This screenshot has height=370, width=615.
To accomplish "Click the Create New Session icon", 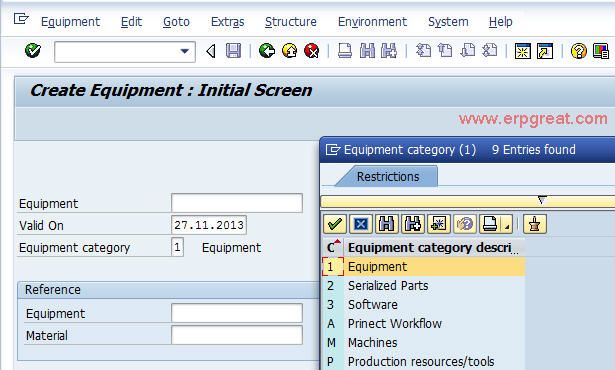I will pyautogui.click(x=523, y=51).
